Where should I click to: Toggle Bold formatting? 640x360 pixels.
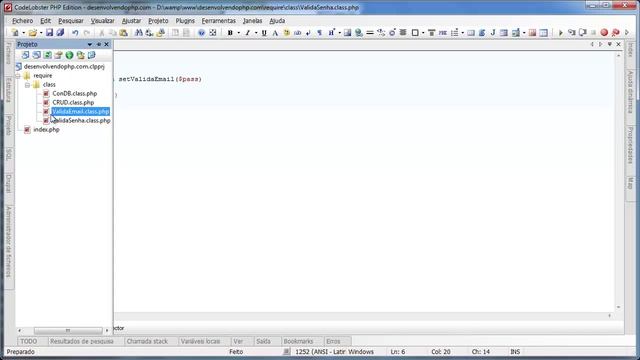230,33
